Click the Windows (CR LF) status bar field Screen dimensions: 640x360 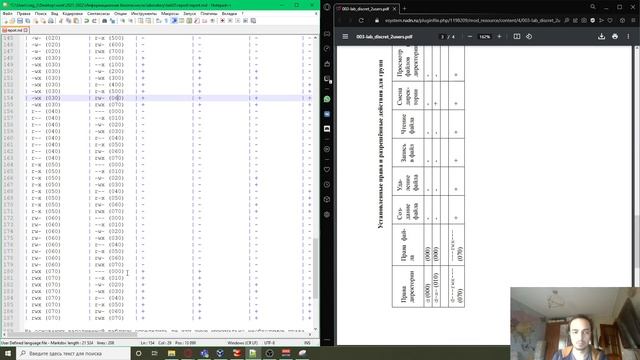coord(242,343)
